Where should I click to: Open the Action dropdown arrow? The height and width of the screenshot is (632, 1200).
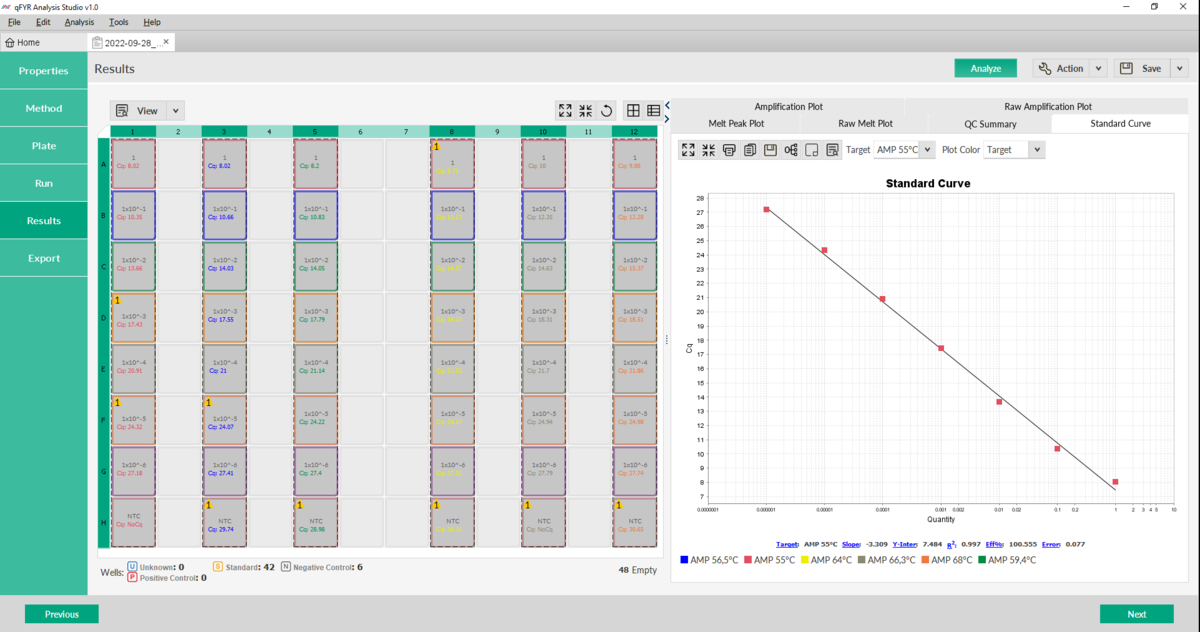pyautogui.click(x=1098, y=68)
